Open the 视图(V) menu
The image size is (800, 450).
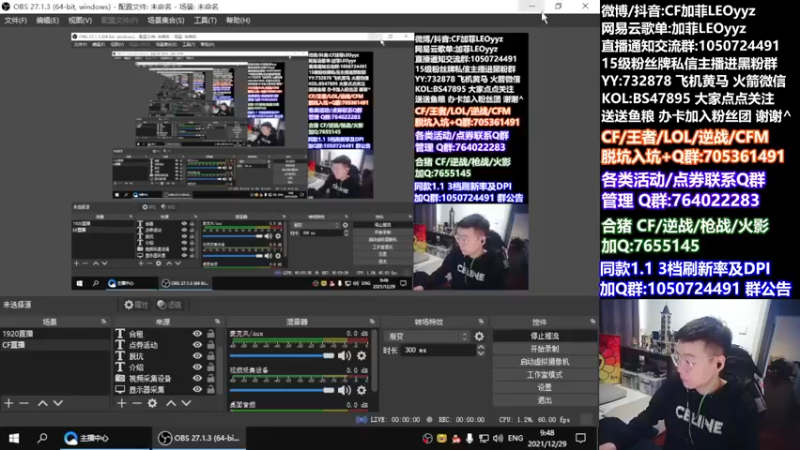[x=80, y=20]
